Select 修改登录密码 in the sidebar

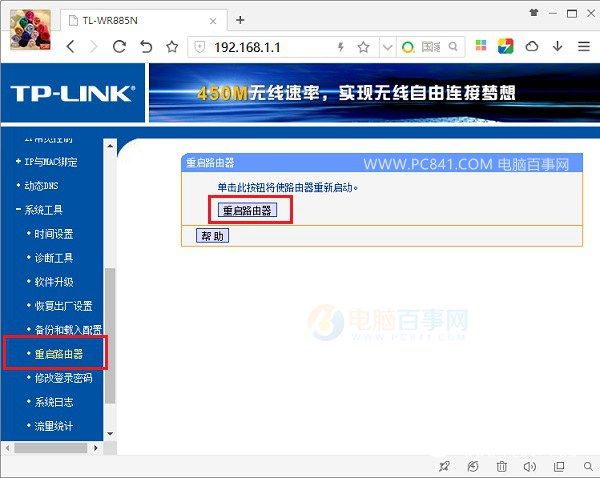(62, 378)
